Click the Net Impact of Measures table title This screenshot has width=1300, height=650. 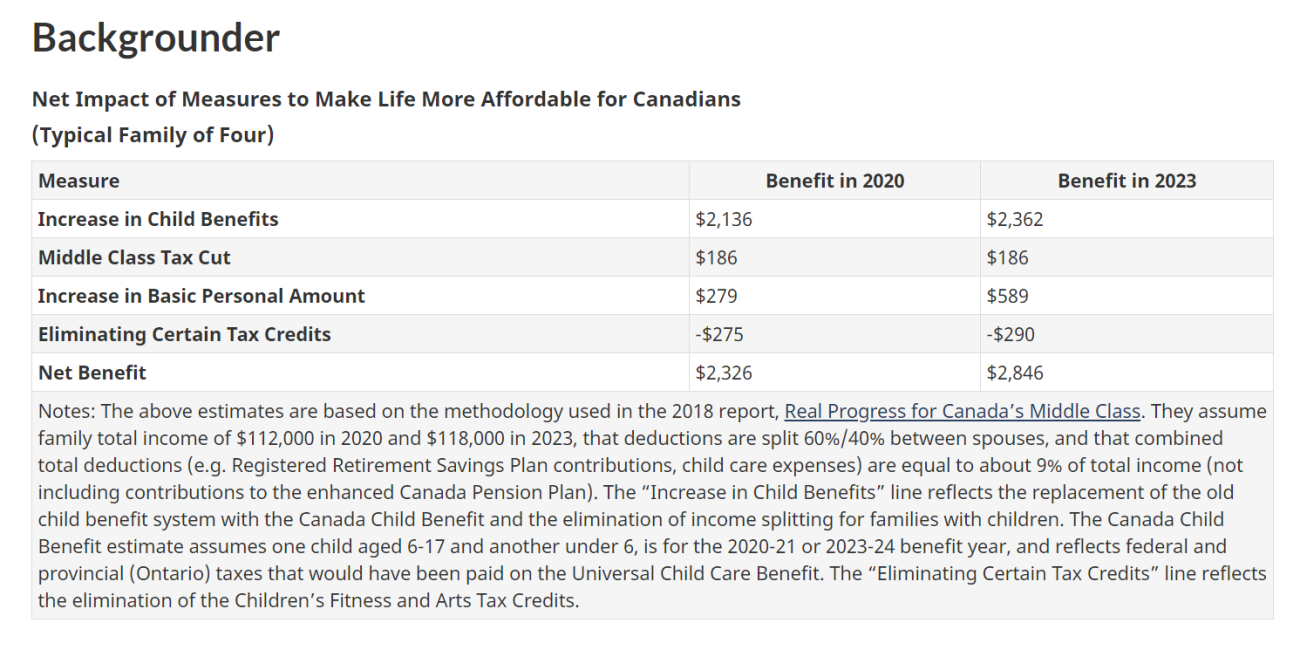tap(386, 99)
